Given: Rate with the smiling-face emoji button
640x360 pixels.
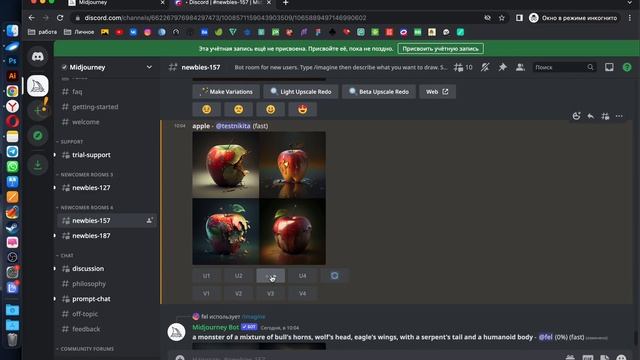Looking at the screenshot, I should tap(271, 109).
